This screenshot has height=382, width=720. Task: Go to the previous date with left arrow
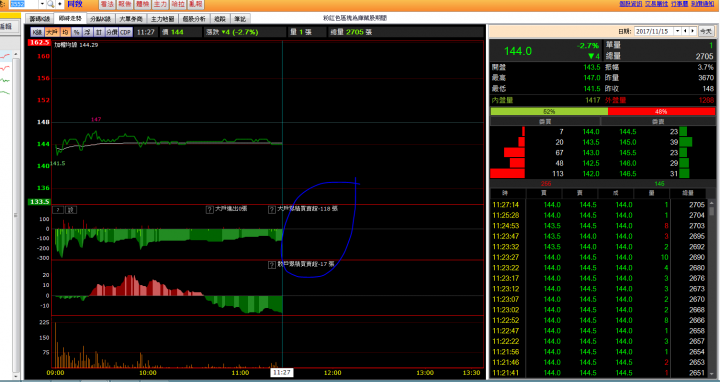tap(685, 31)
